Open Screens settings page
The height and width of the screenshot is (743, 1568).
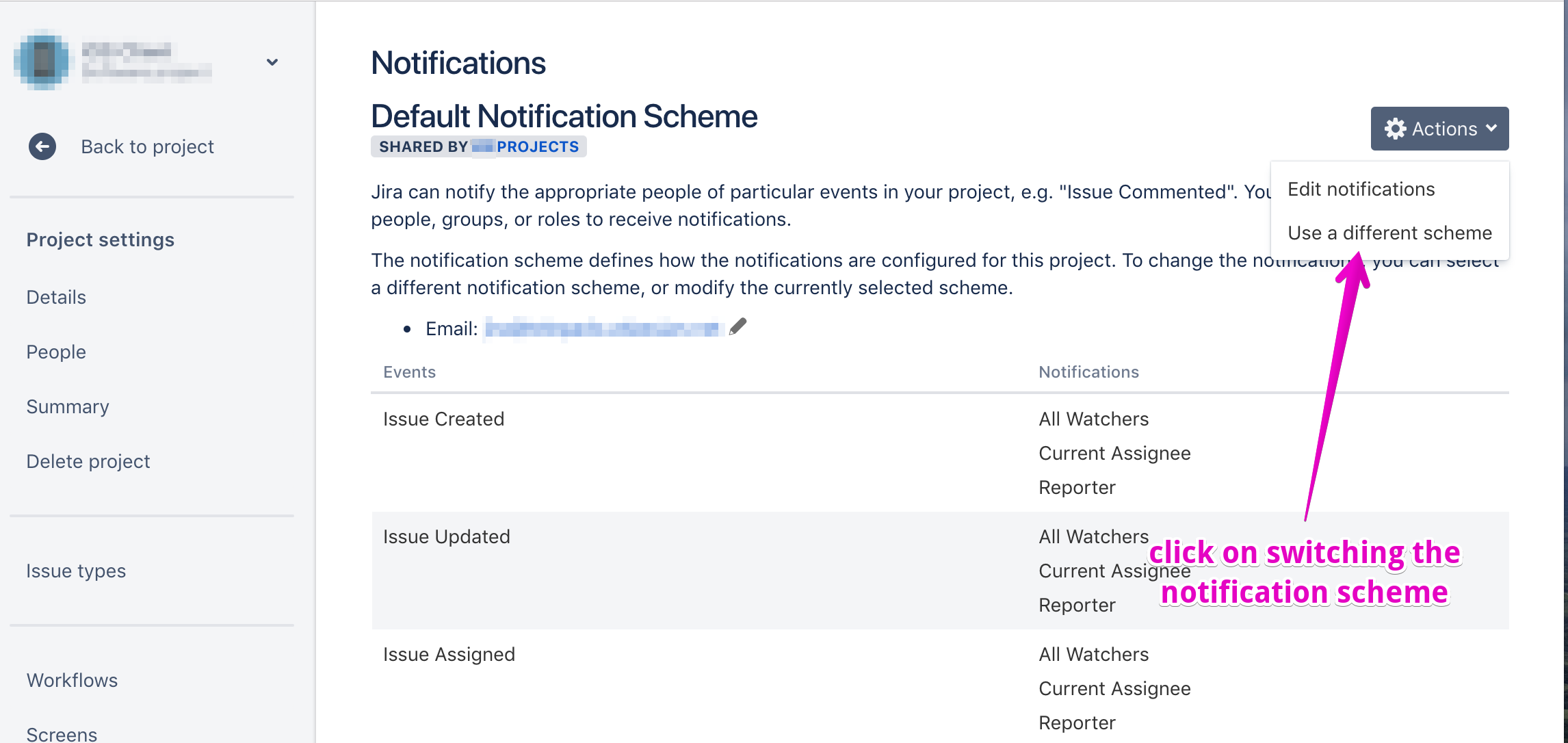(x=62, y=734)
